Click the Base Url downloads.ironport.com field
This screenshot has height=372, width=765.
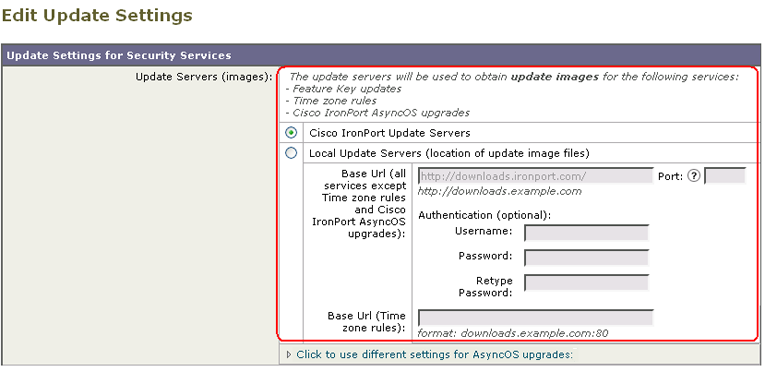[x=536, y=176]
